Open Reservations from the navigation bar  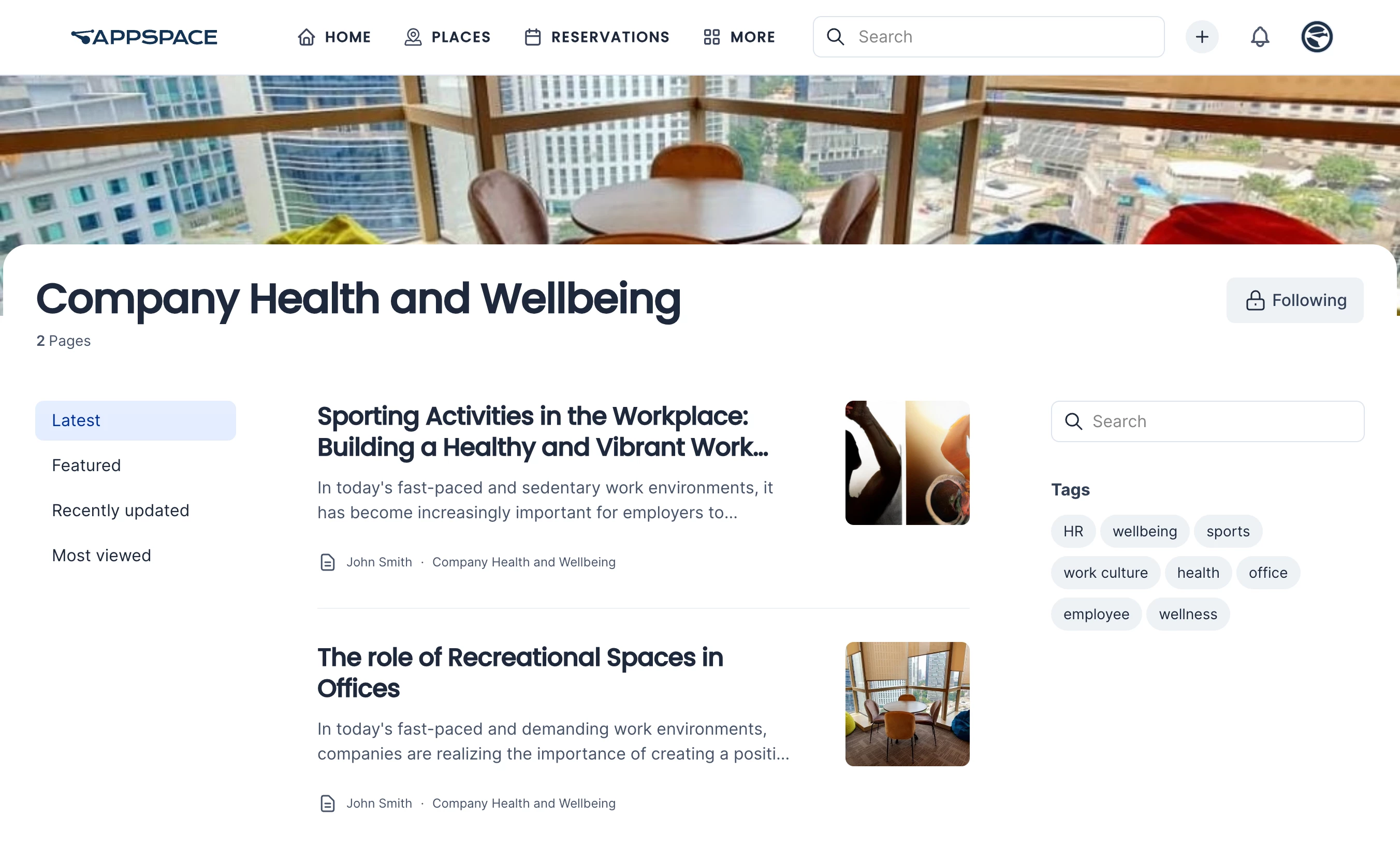(596, 37)
